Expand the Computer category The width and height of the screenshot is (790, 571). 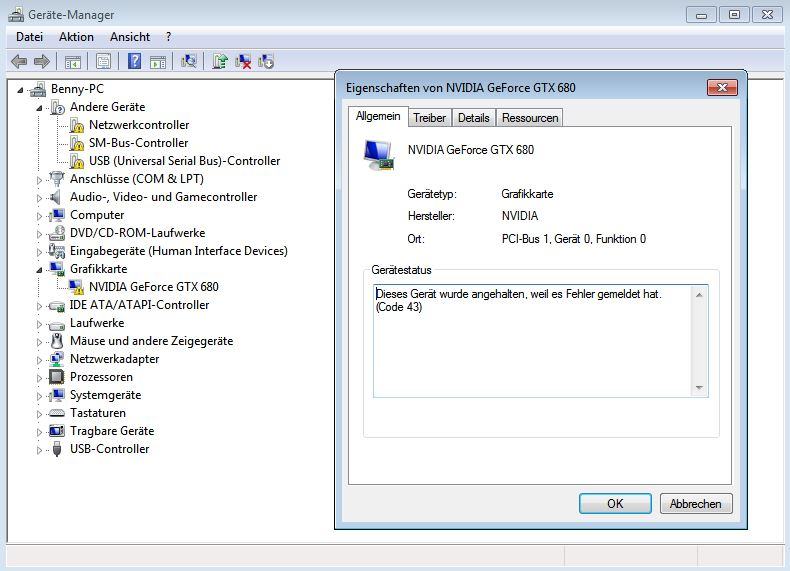click(x=39, y=216)
